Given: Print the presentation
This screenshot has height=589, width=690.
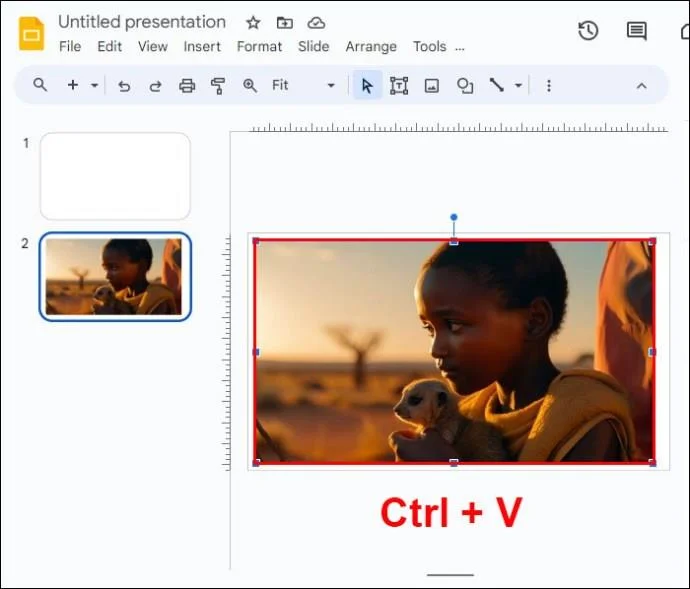Looking at the screenshot, I should pos(187,85).
